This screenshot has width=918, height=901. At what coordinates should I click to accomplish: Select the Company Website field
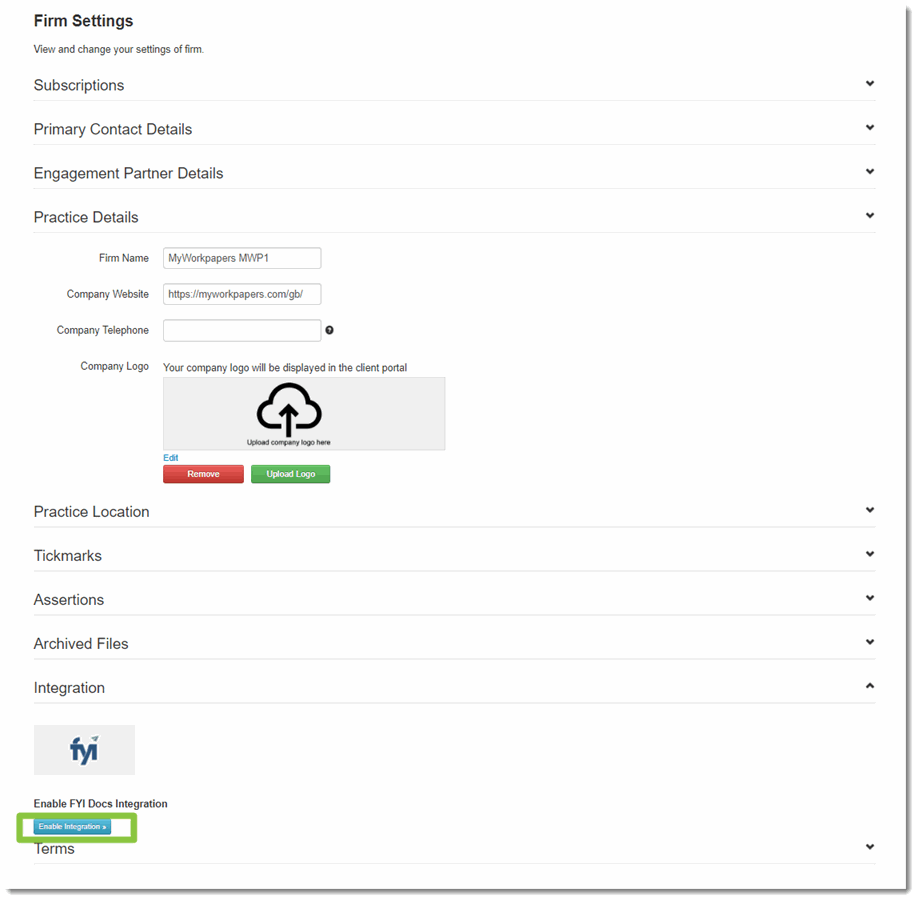(x=241, y=294)
